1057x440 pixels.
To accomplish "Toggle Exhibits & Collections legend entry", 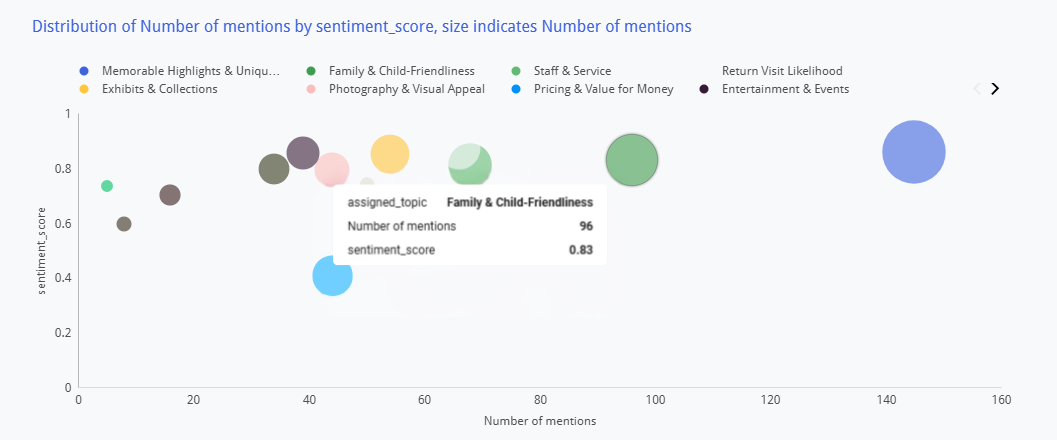I will (x=159, y=89).
